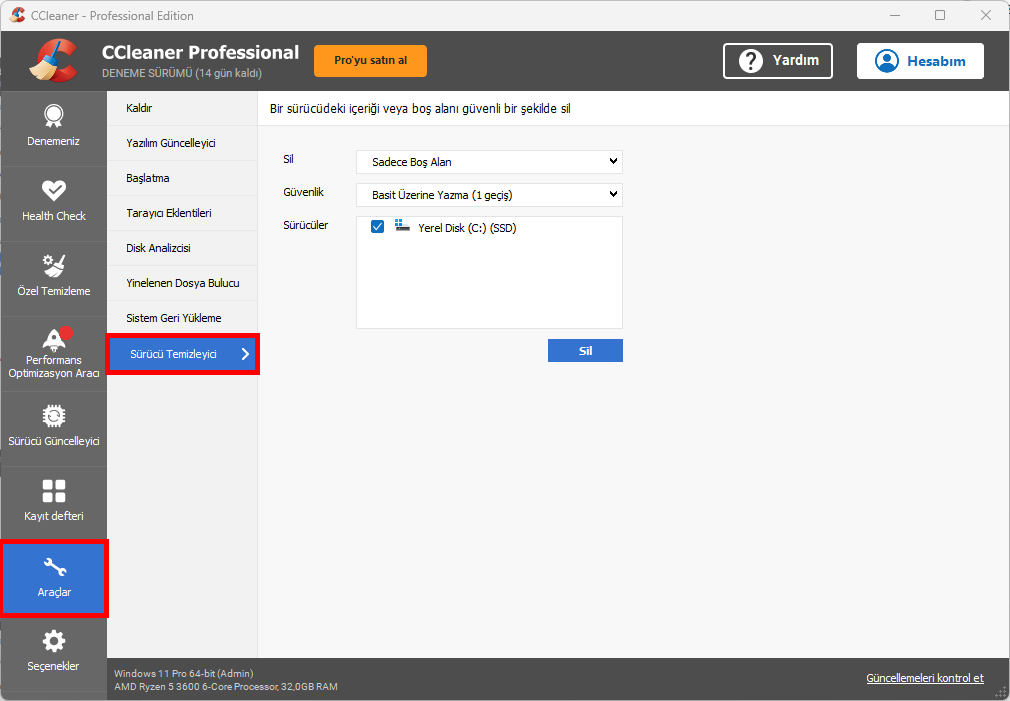Open Kayıt defteri grid icon
Screen dimensions: 1010x701
click(53, 491)
